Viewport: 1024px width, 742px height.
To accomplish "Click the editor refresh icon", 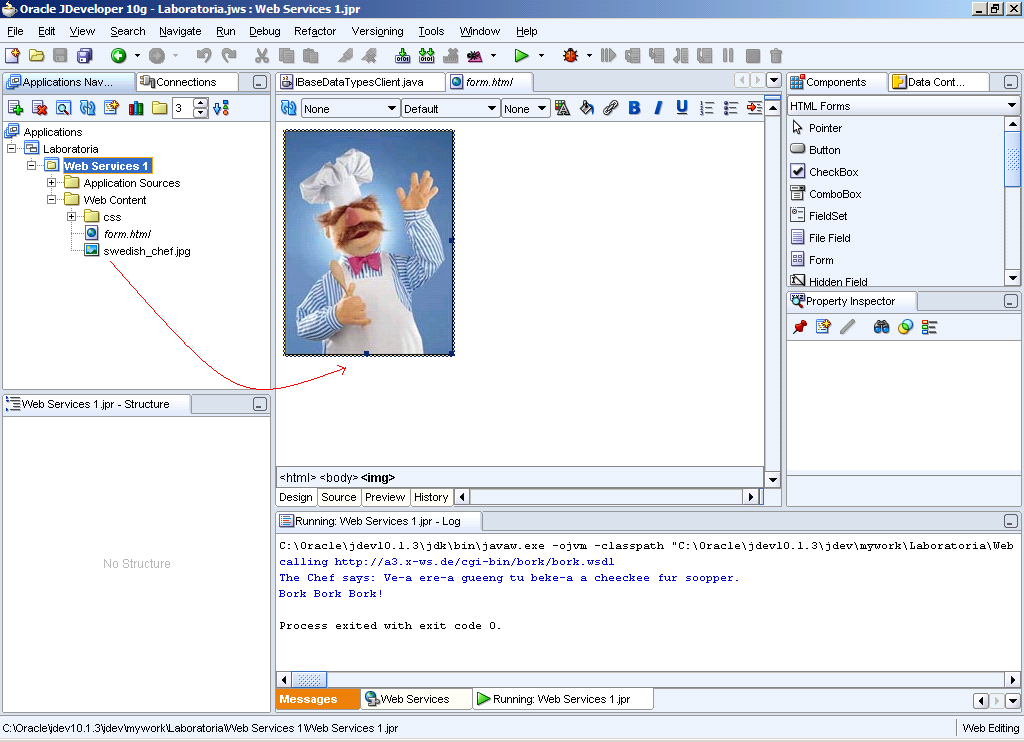I will pyautogui.click(x=289, y=108).
